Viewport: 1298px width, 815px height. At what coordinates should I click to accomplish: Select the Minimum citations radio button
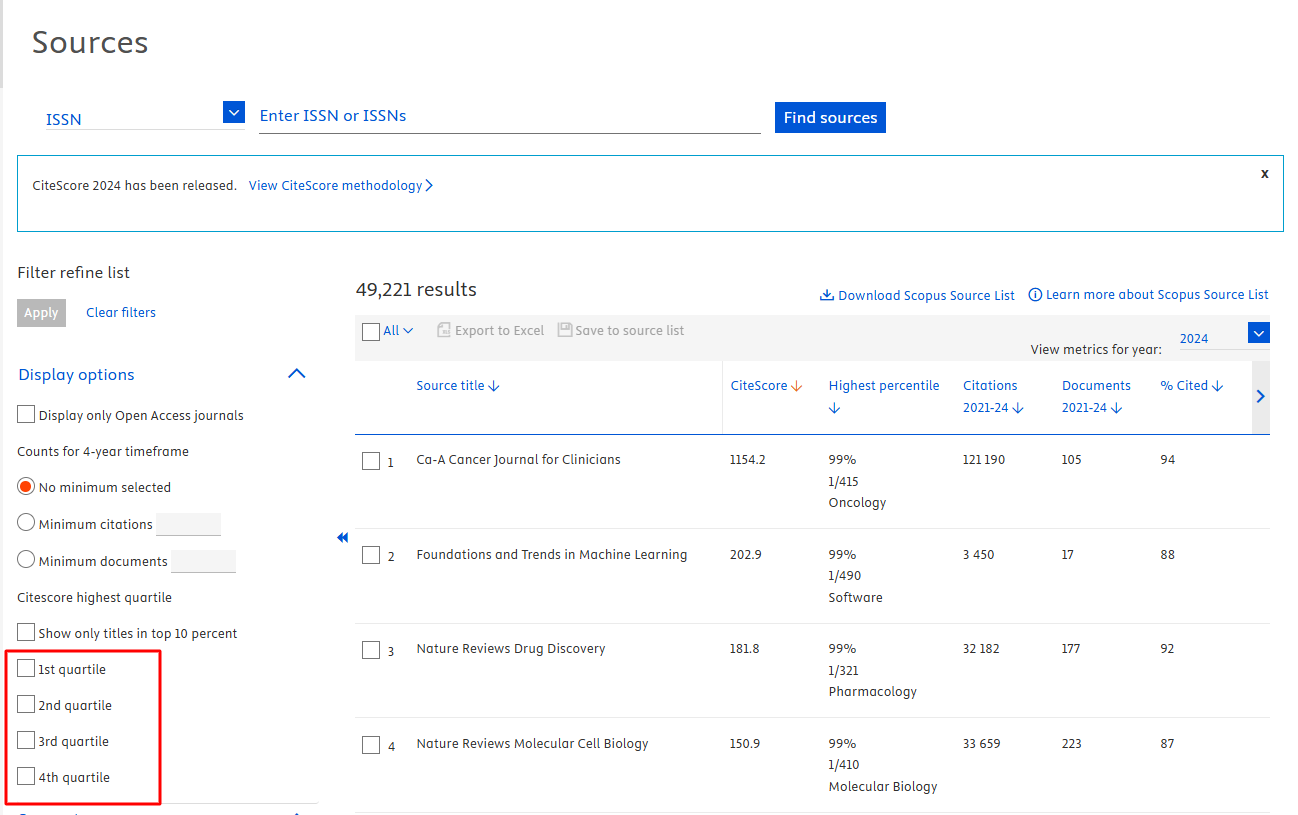click(x=26, y=524)
